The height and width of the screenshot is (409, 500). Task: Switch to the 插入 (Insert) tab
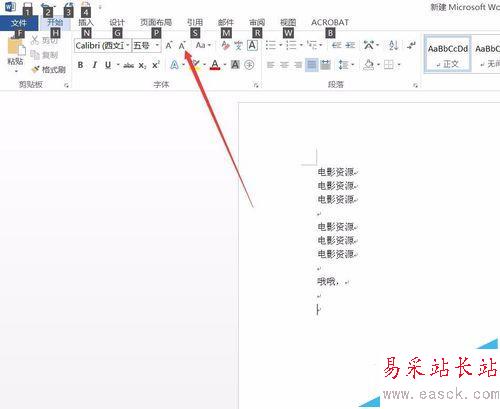tap(86, 22)
